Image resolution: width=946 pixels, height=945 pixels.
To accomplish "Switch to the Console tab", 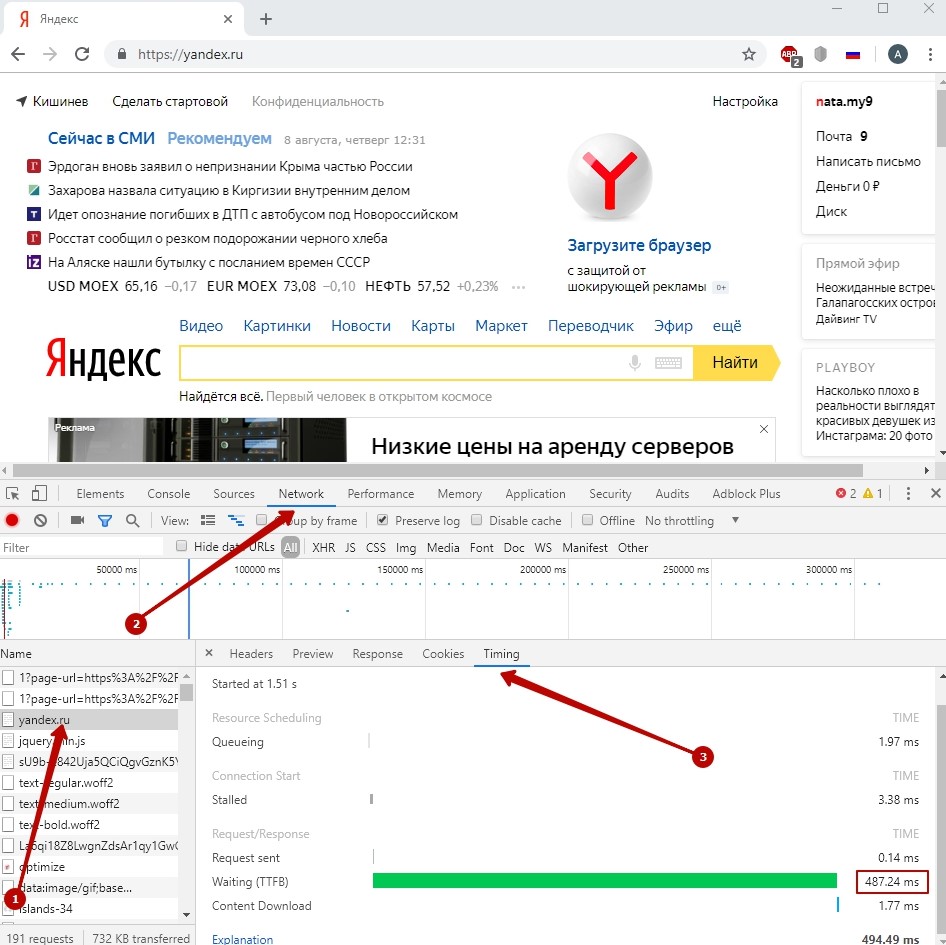I will click(168, 494).
